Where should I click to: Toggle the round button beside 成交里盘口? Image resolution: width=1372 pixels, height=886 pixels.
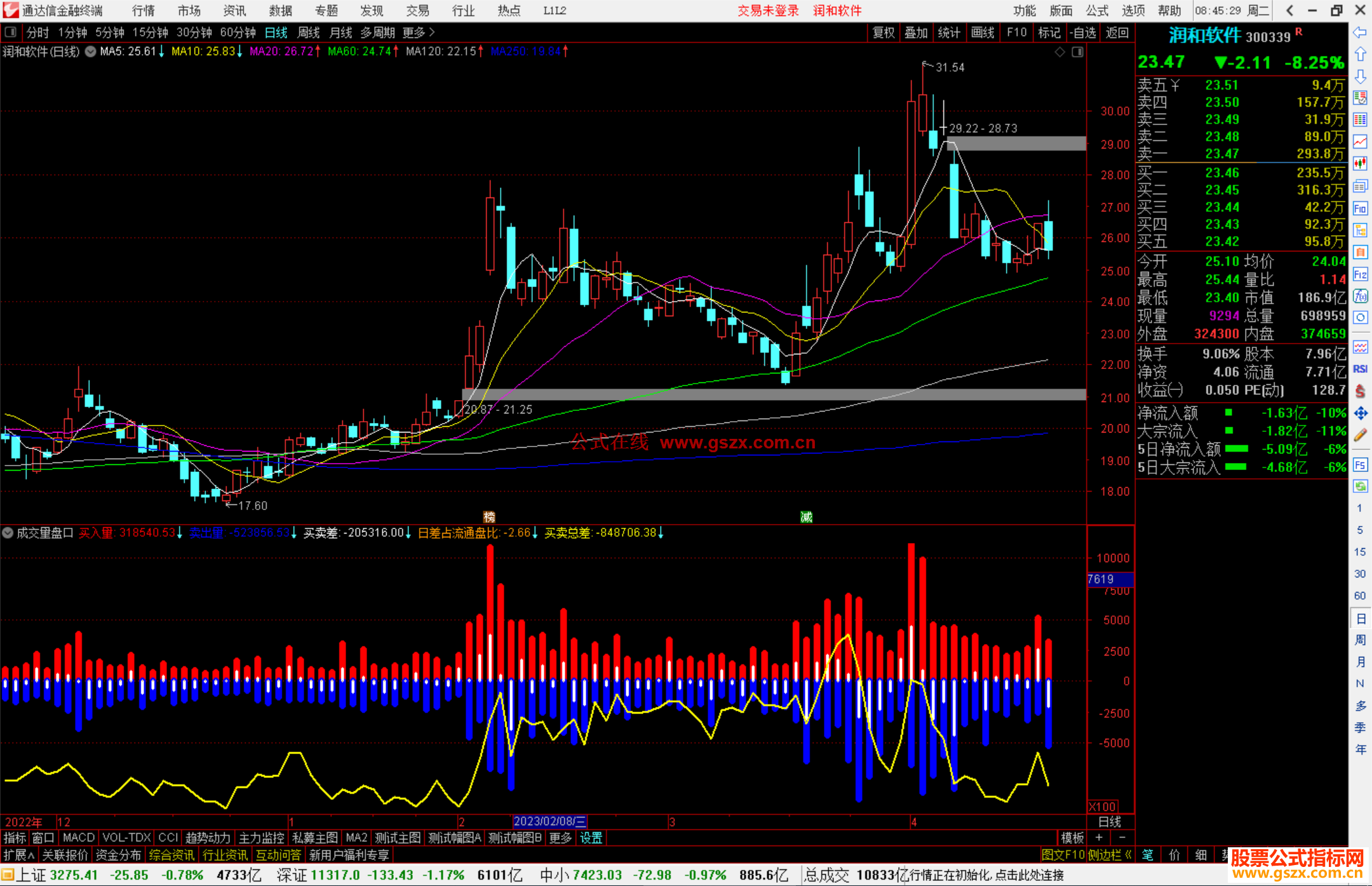8,533
